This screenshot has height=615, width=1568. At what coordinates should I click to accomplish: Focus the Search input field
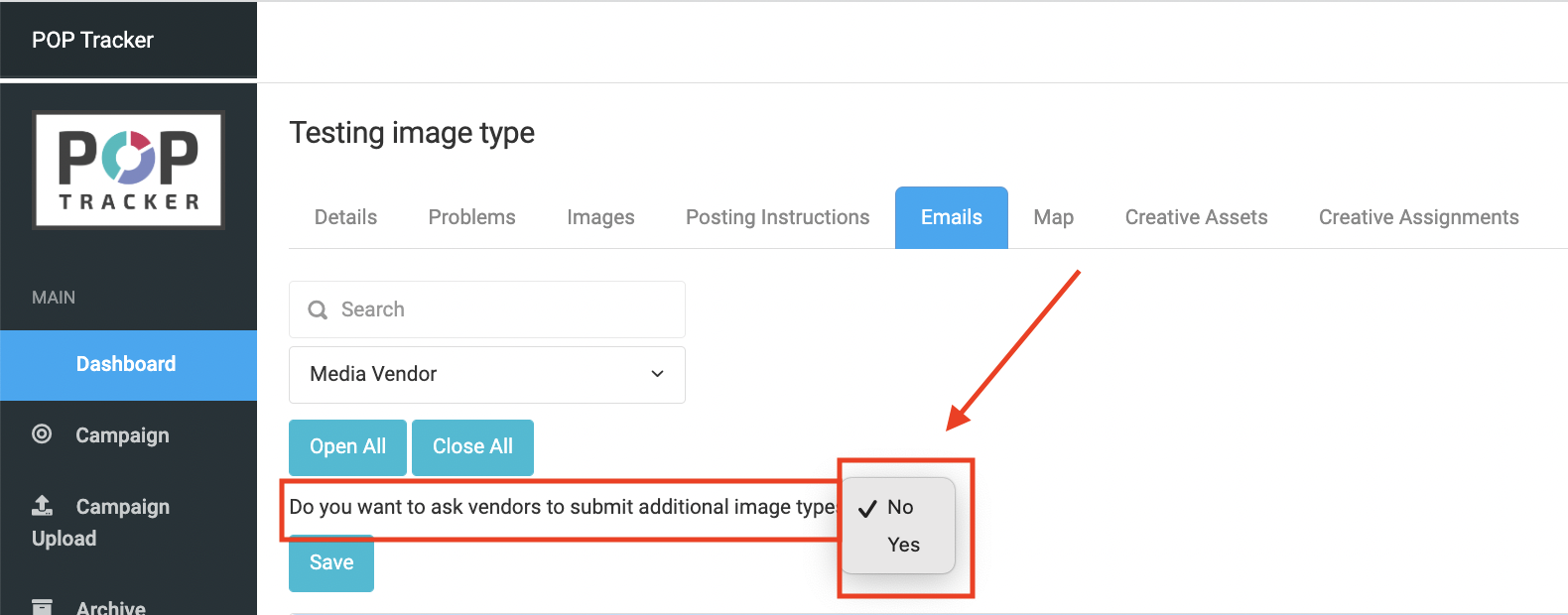[x=486, y=309]
